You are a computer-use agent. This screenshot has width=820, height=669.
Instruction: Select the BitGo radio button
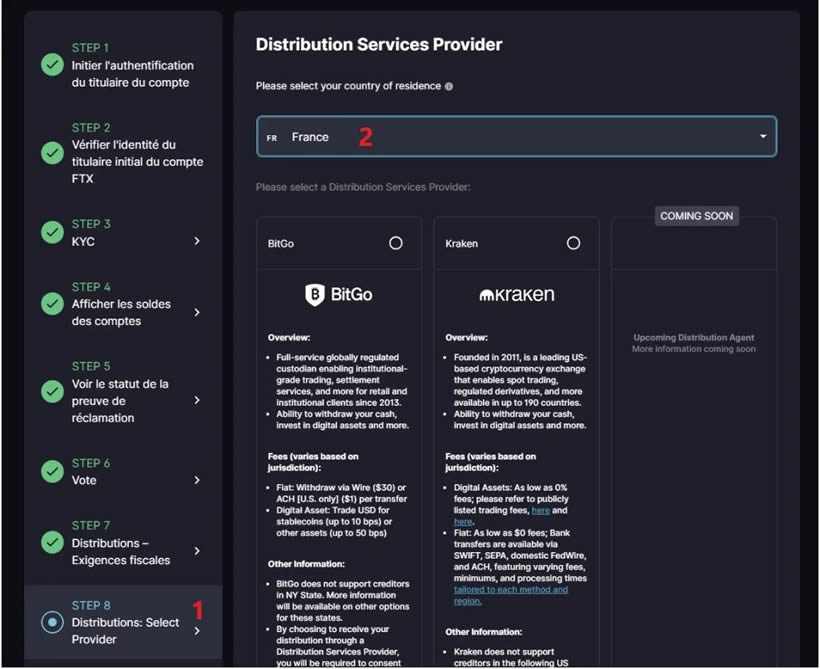click(396, 243)
